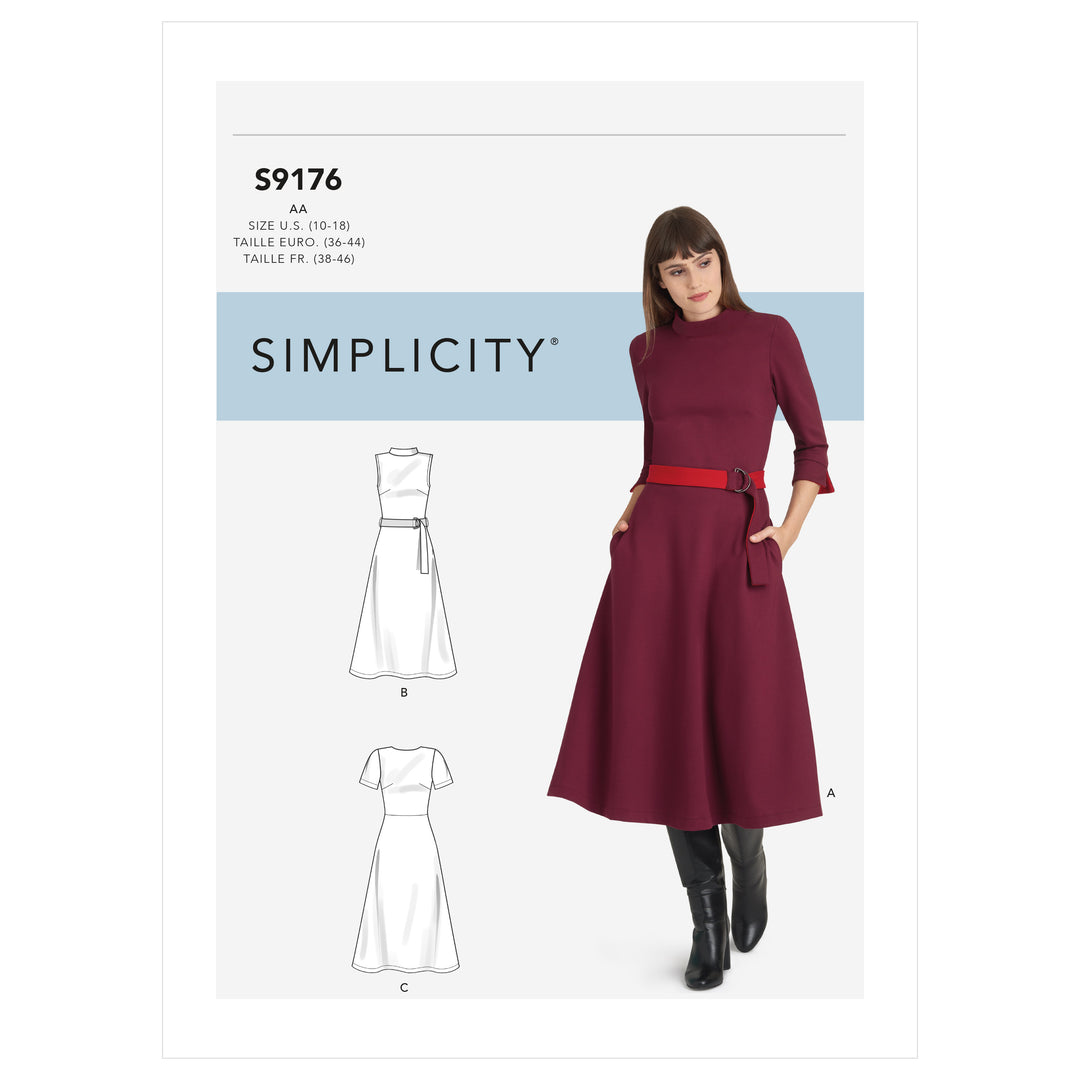Select the sleeveless dress B line drawing
The height and width of the screenshot is (1080, 1080).
tap(403, 563)
